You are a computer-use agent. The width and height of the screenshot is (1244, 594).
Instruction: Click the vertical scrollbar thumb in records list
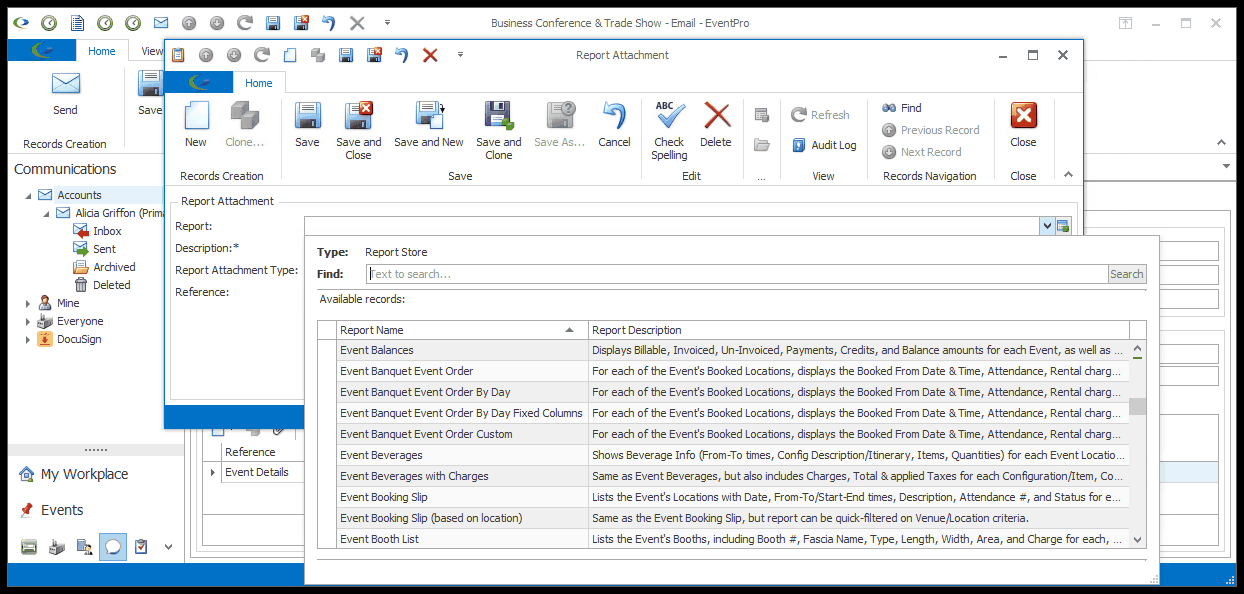click(x=1138, y=406)
